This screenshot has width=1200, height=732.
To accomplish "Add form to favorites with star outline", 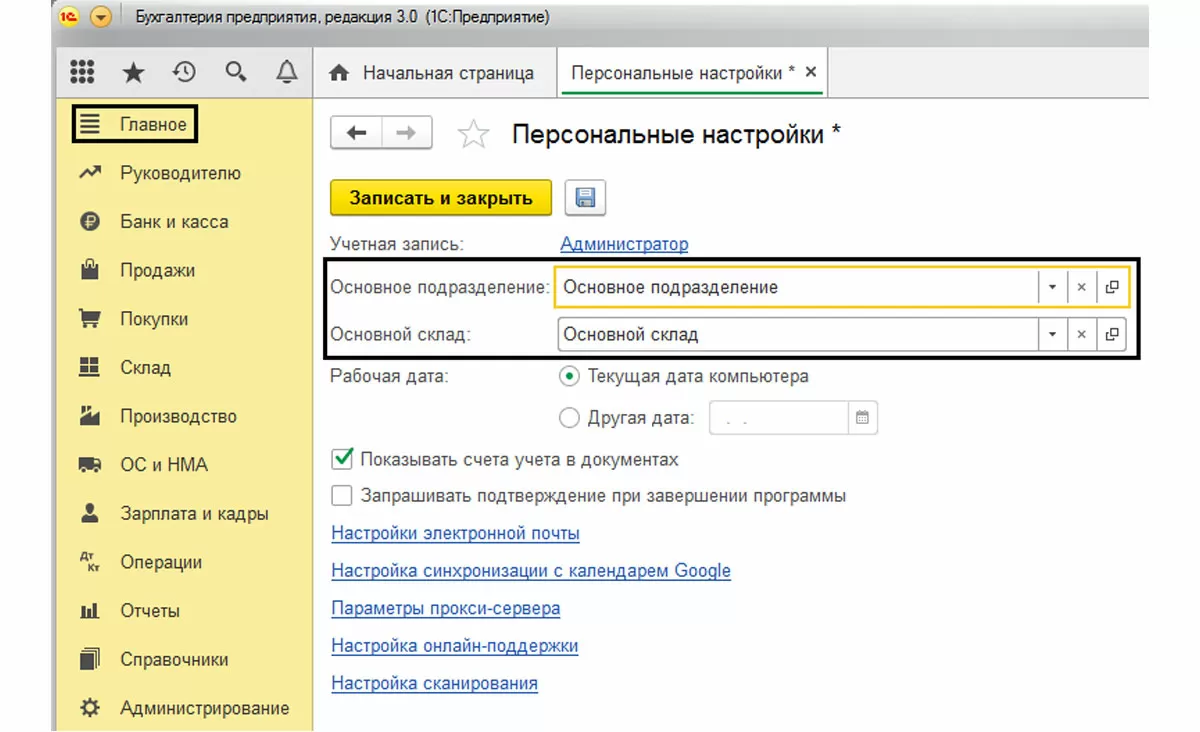I will pos(473,135).
